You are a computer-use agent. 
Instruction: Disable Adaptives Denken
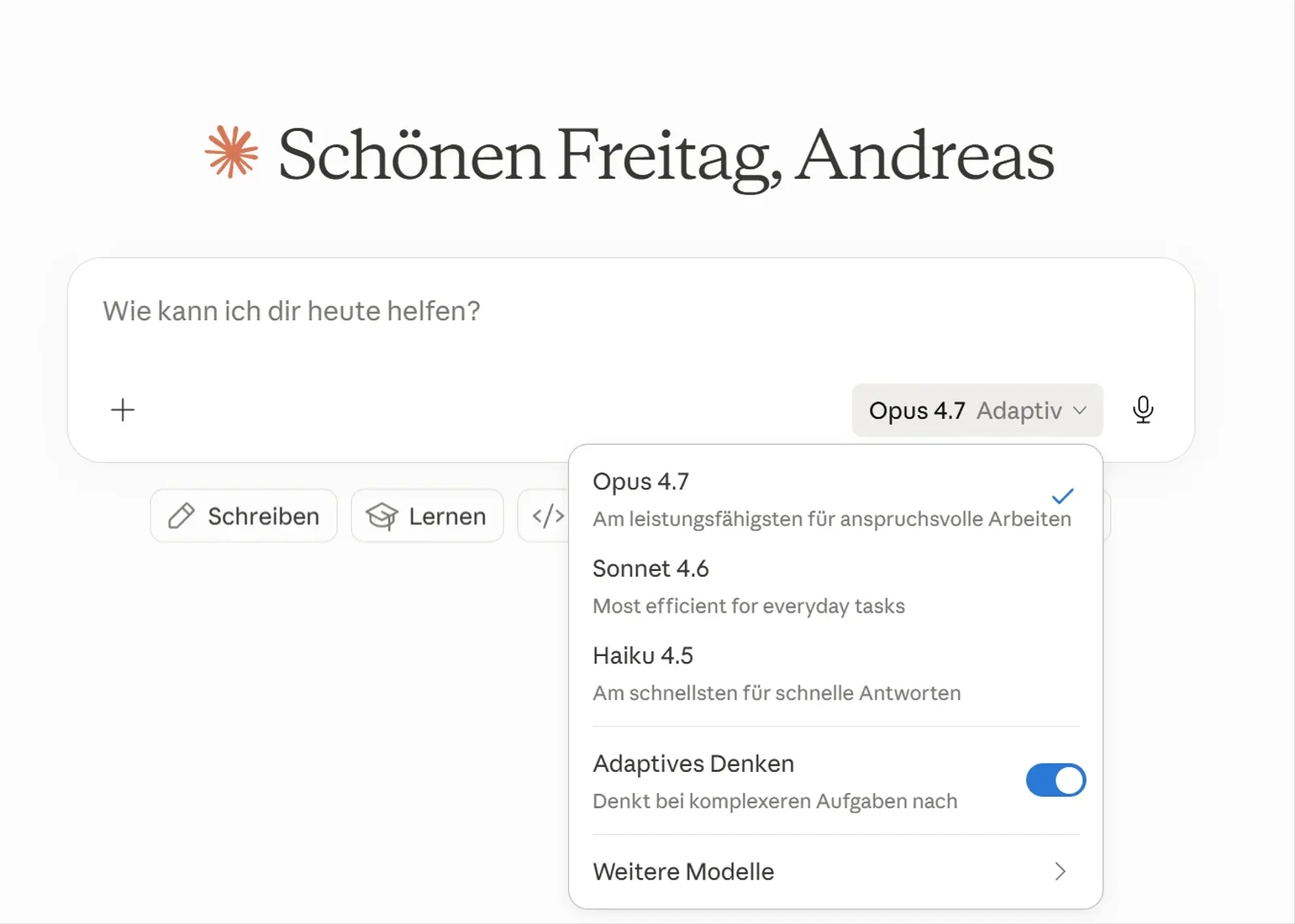tap(1055, 780)
